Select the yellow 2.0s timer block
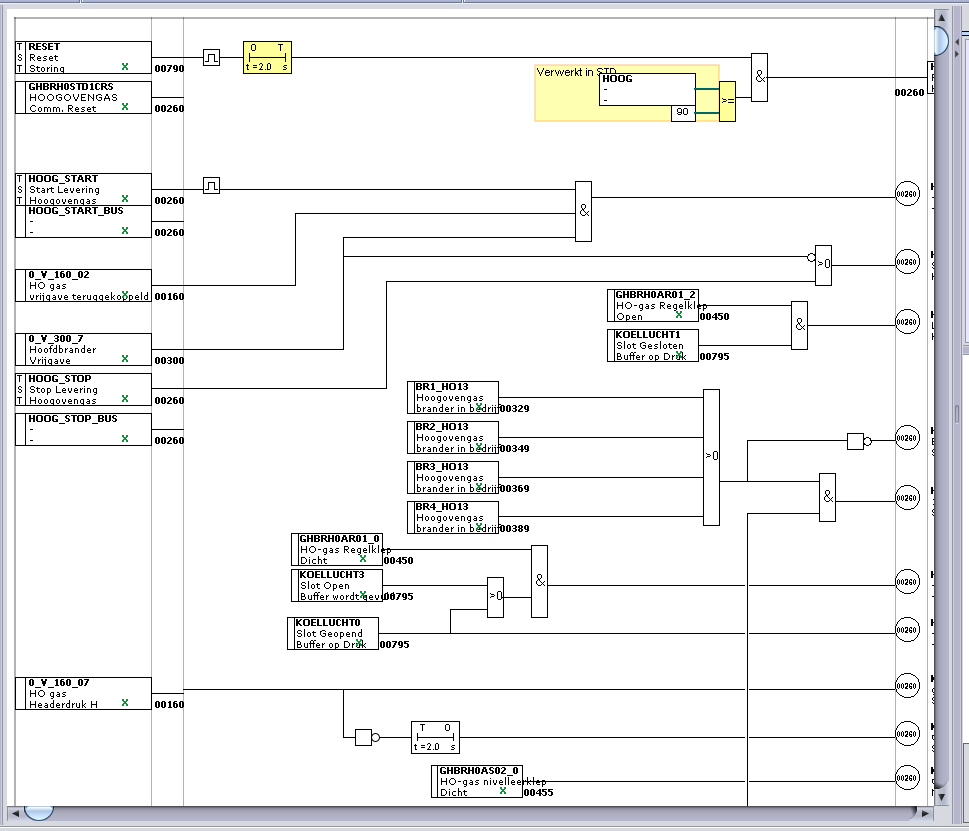969x831 pixels. (268, 57)
